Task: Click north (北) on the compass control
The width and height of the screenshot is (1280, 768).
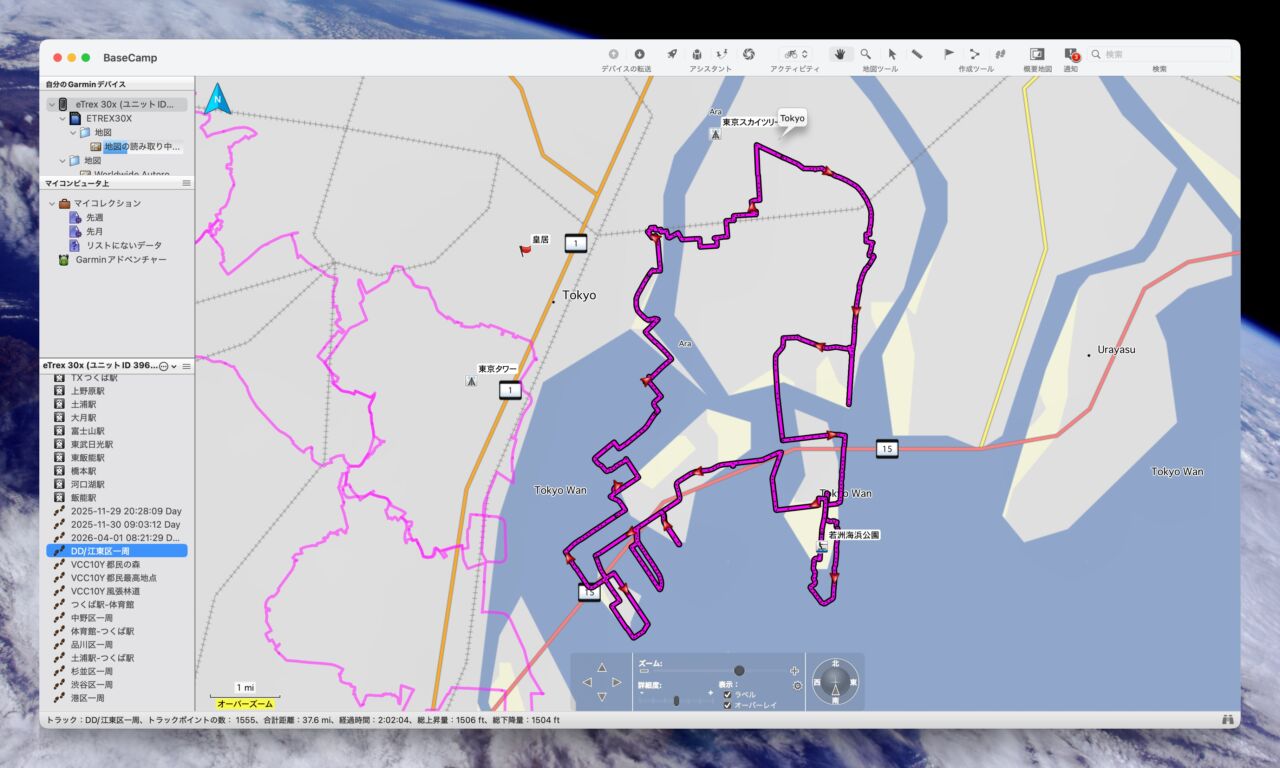Action: pos(835,664)
